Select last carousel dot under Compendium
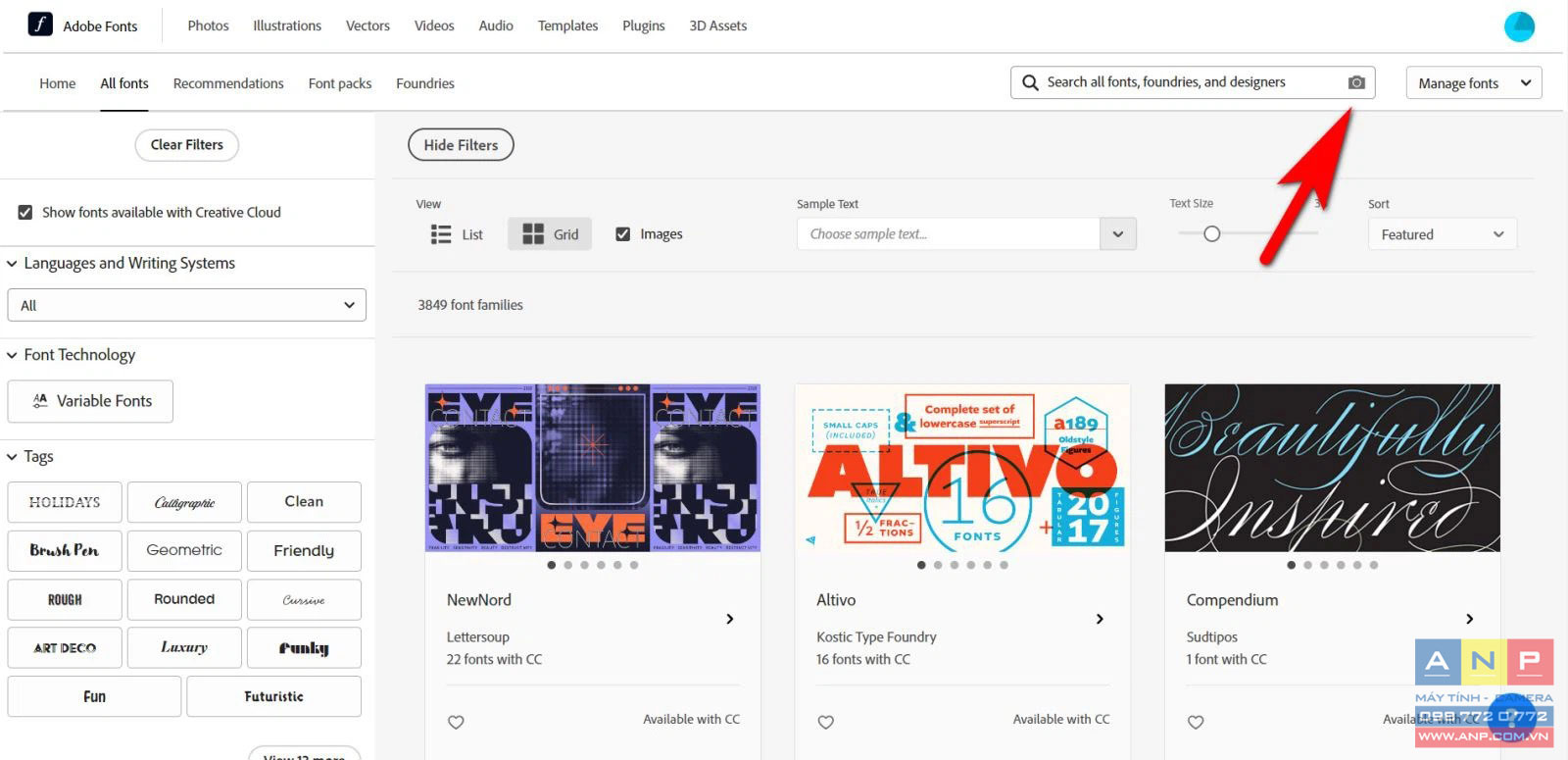This screenshot has width=1568, height=760. pyautogui.click(x=1374, y=565)
